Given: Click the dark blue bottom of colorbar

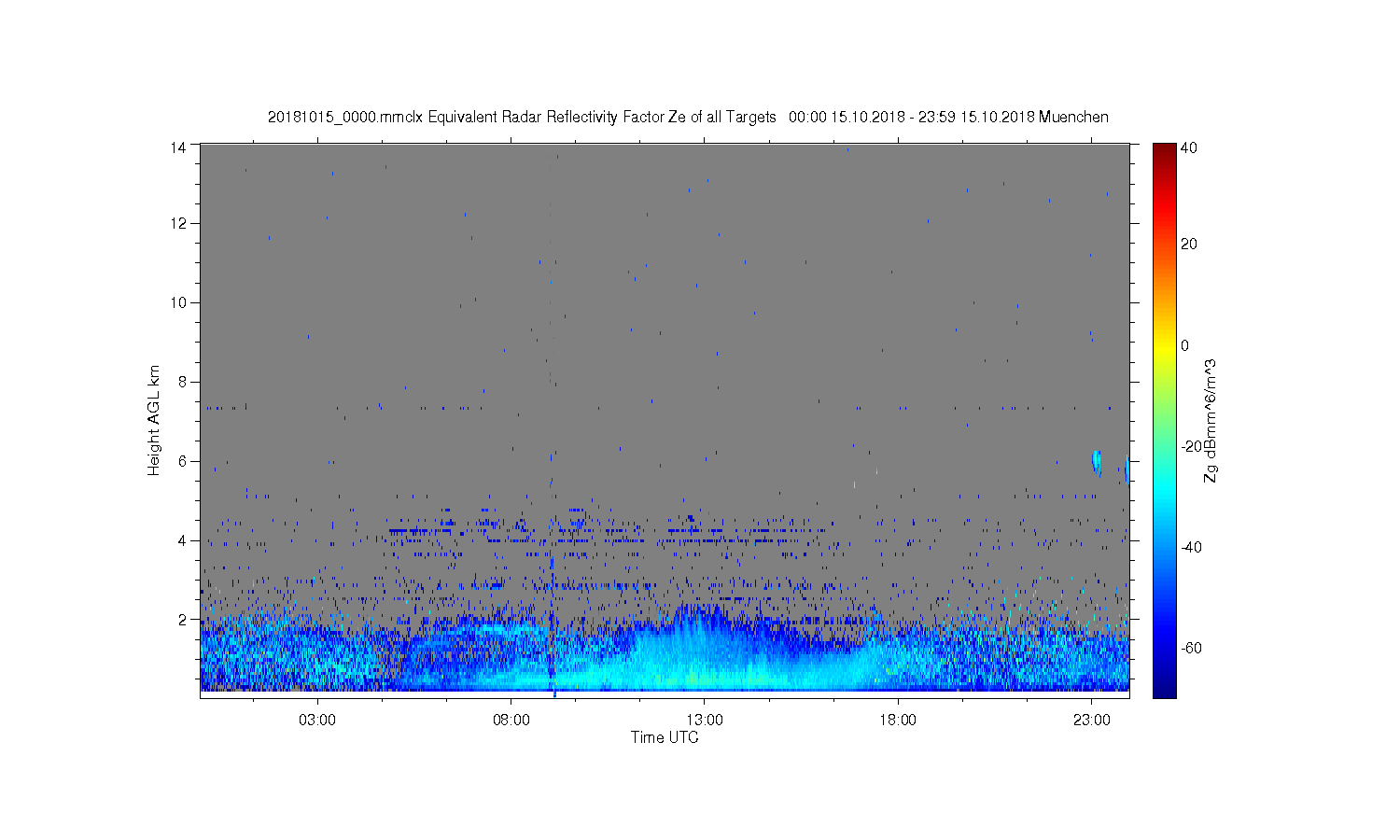Looking at the screenshot, I should pos(1164,689).
